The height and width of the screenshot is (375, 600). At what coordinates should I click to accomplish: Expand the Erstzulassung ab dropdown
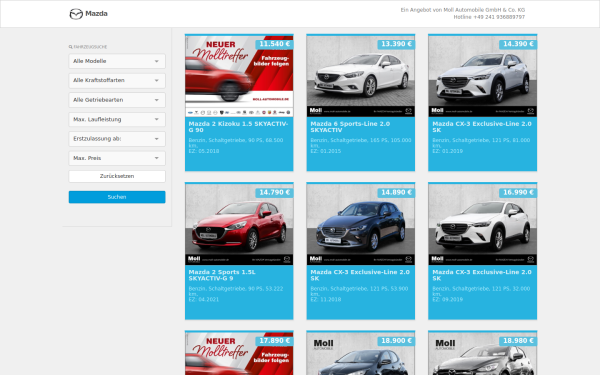click(x=117, y=139)
